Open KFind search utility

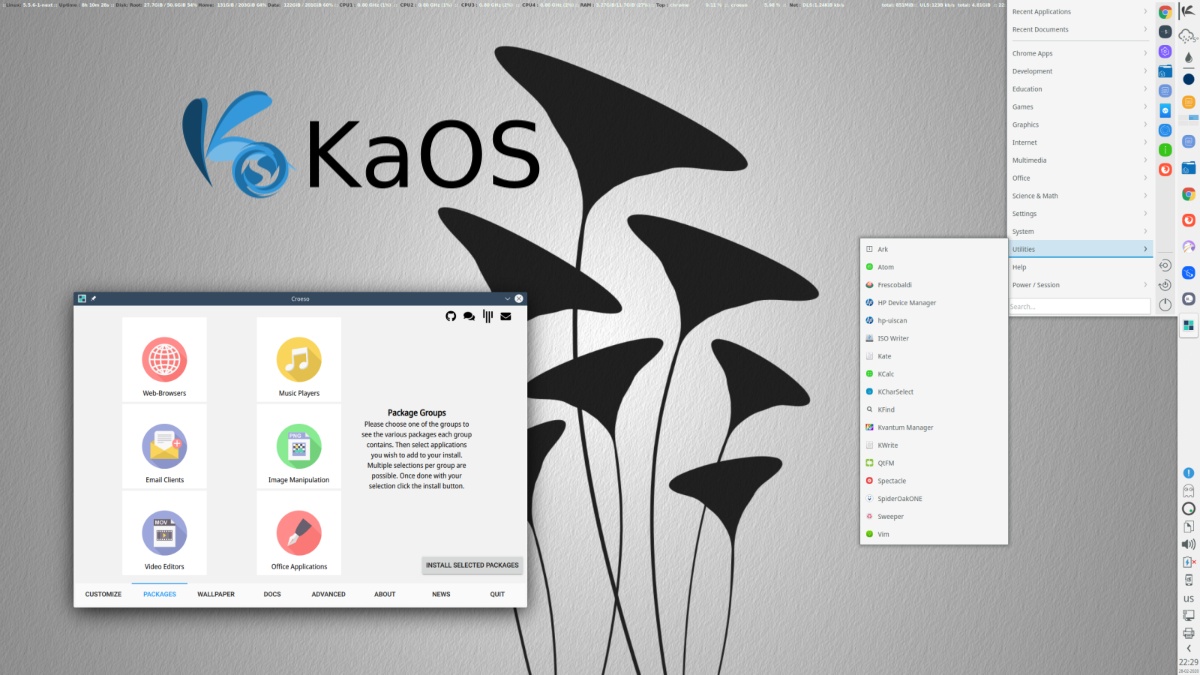tap(933, 410)
